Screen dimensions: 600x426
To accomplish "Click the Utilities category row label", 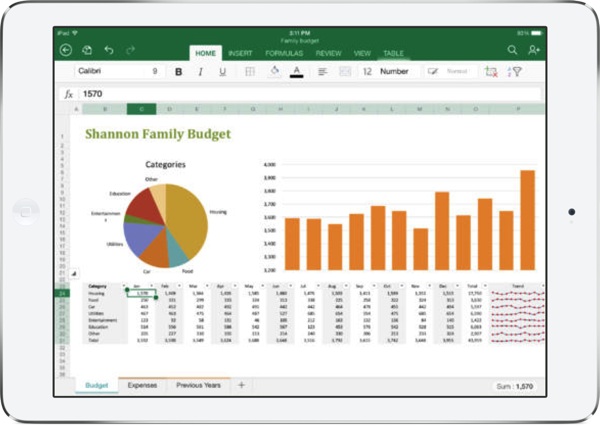I will point(96,313).
